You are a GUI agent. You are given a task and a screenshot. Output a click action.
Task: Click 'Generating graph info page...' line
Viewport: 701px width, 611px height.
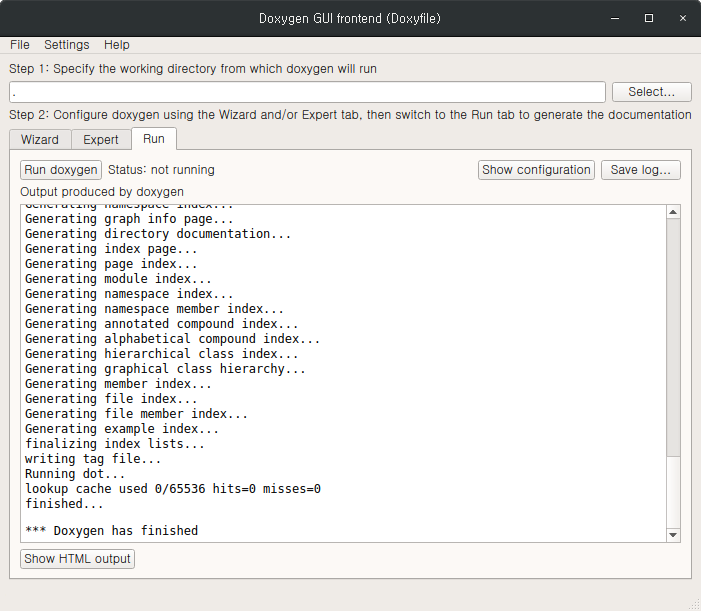pos(129,219)
